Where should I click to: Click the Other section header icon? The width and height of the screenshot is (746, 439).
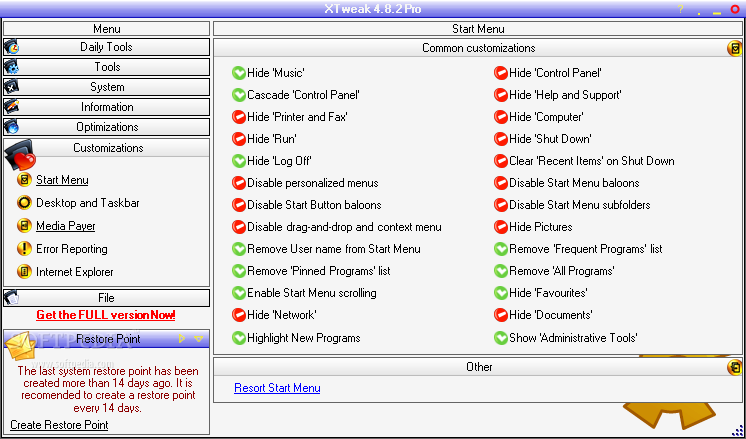pos(735,367)
